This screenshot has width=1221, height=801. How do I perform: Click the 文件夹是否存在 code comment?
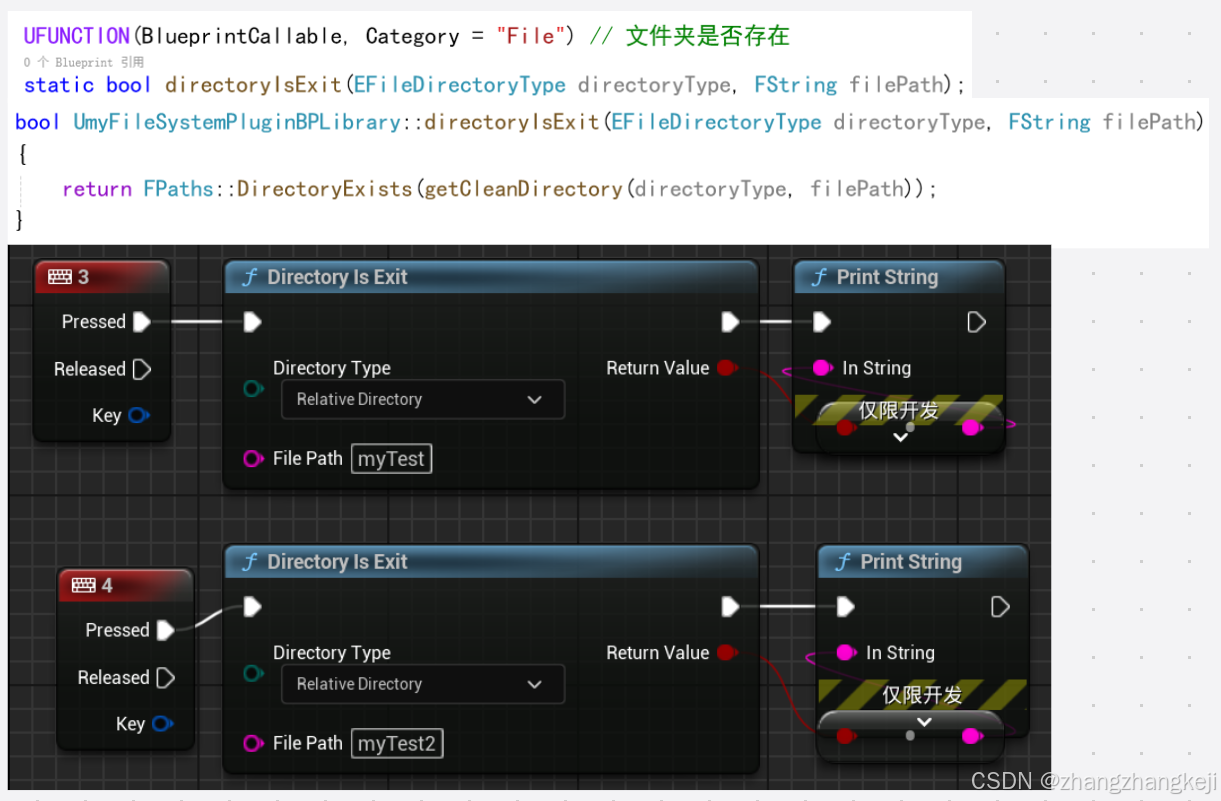coord(707,36)
